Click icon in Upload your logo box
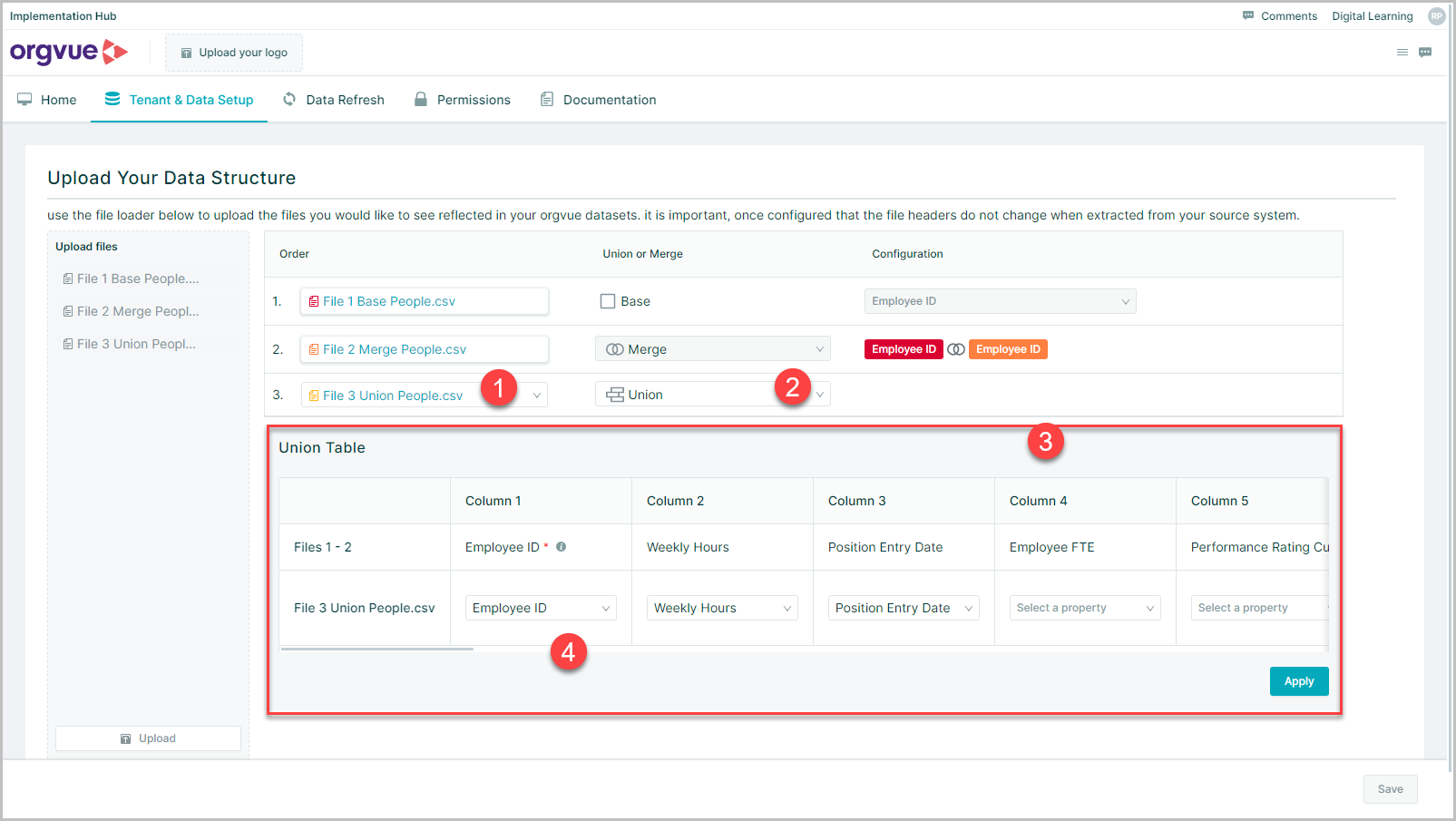1456x821 pixels. 186,53
